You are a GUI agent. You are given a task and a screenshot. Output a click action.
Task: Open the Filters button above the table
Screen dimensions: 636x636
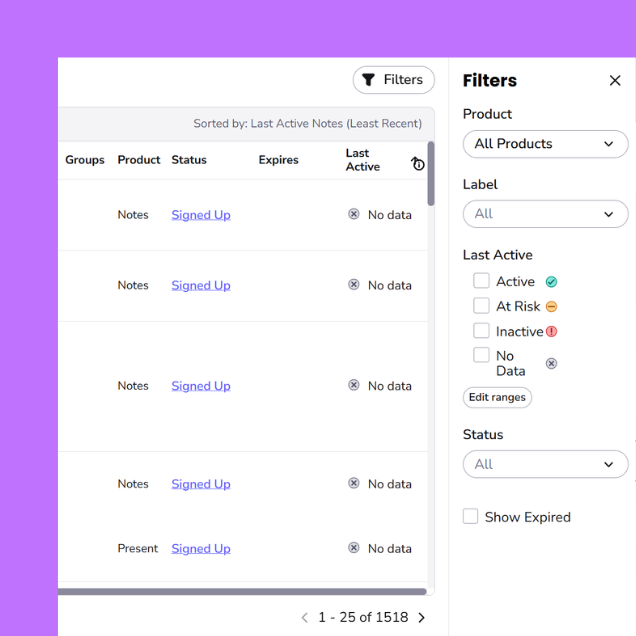393,80
